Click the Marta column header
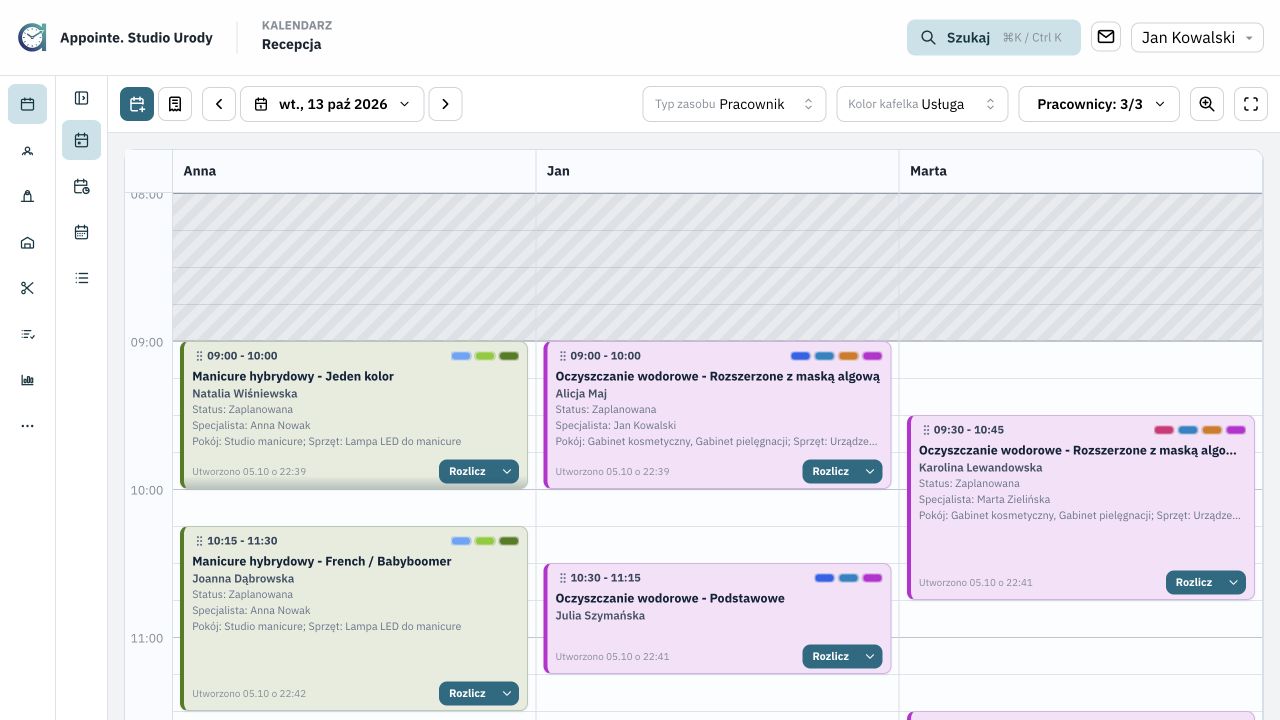Viewport: 1280px width, 720px height. pos(1080,171)
